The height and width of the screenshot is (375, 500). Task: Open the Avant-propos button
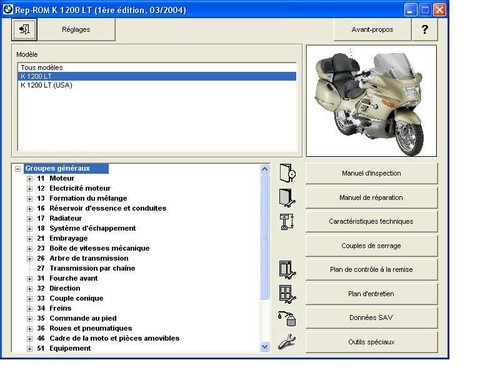372,29
